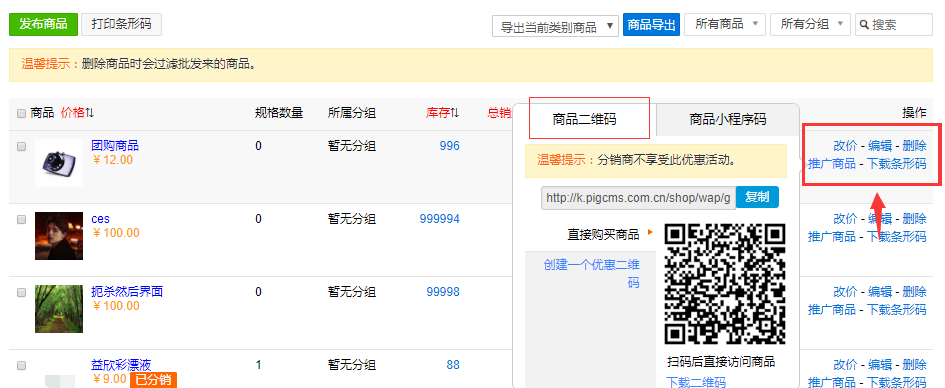Switch to the 商品小程序码 tab
Image resolution: width=945 pixels, height=388 pixels.
(x=727, y=119)
